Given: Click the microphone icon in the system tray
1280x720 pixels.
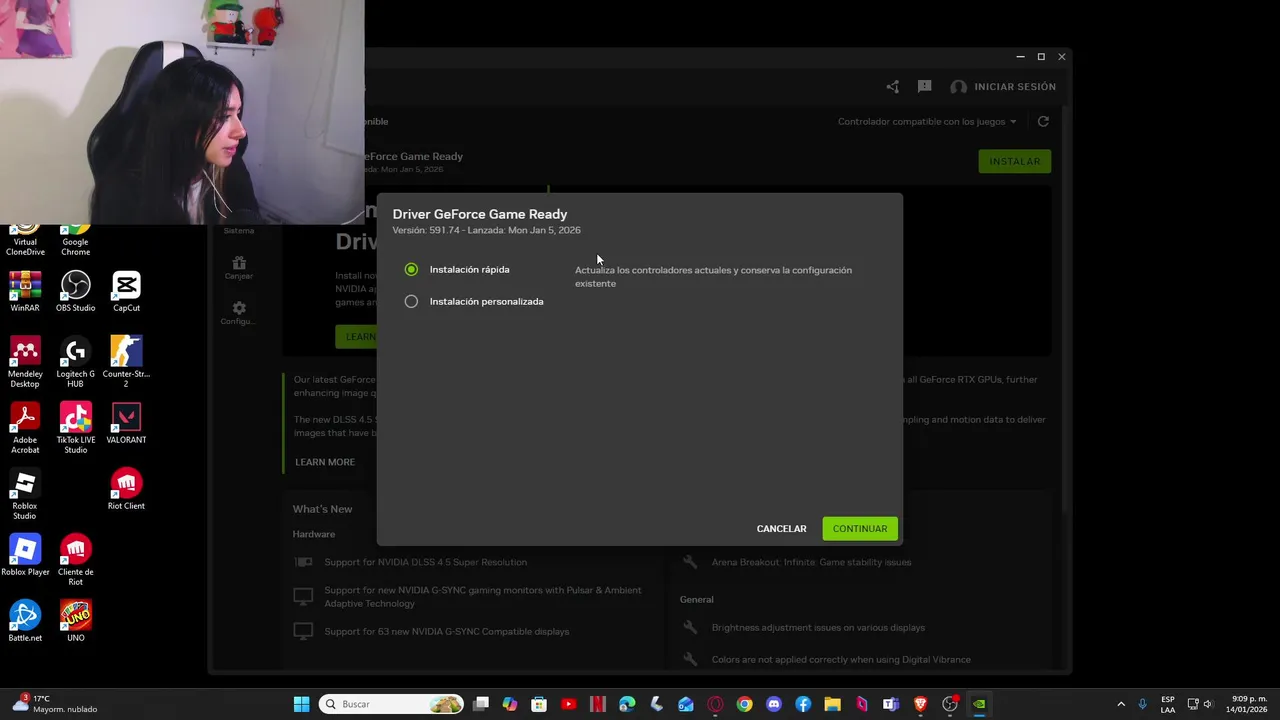Looking at the screenshot, I should point(1142,704).
